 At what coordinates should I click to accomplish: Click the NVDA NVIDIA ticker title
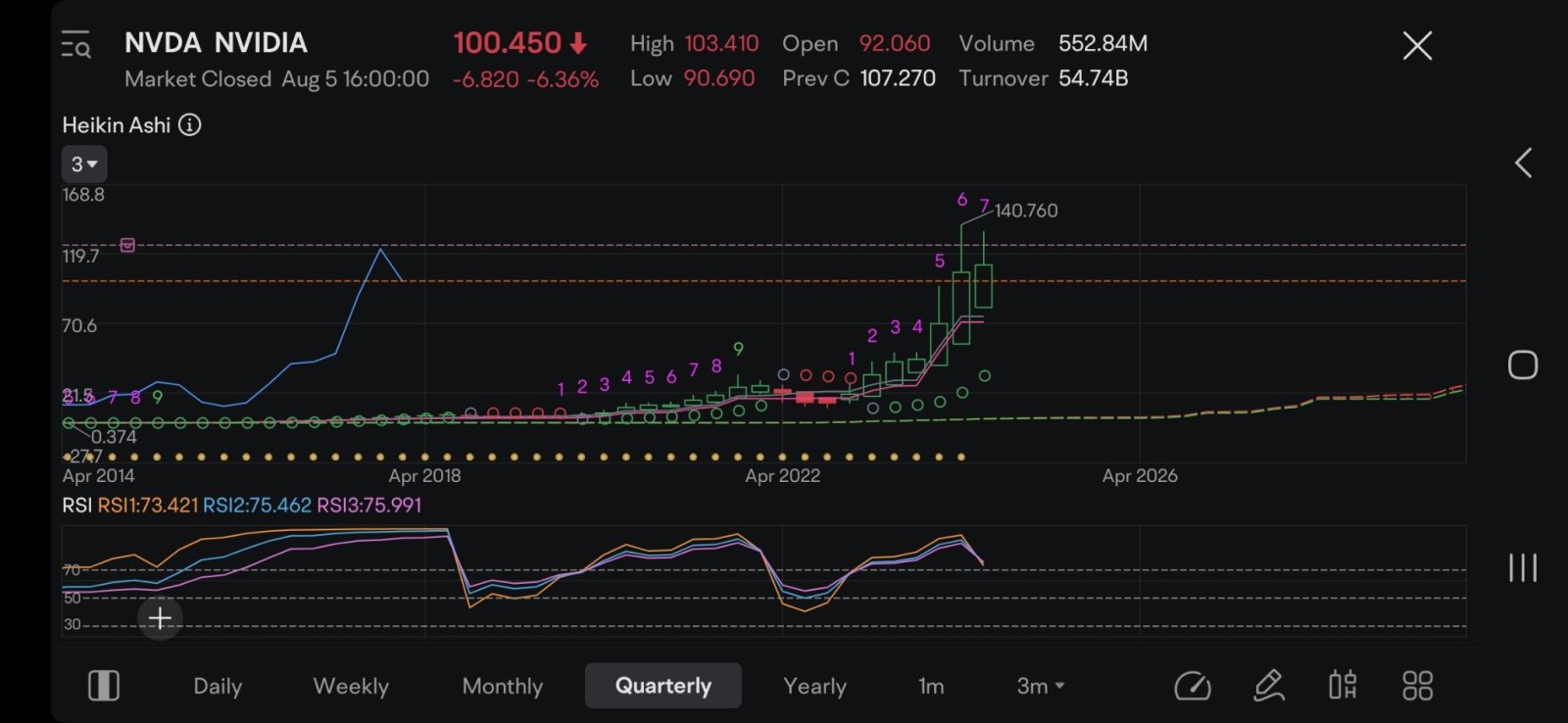point(216,43)
